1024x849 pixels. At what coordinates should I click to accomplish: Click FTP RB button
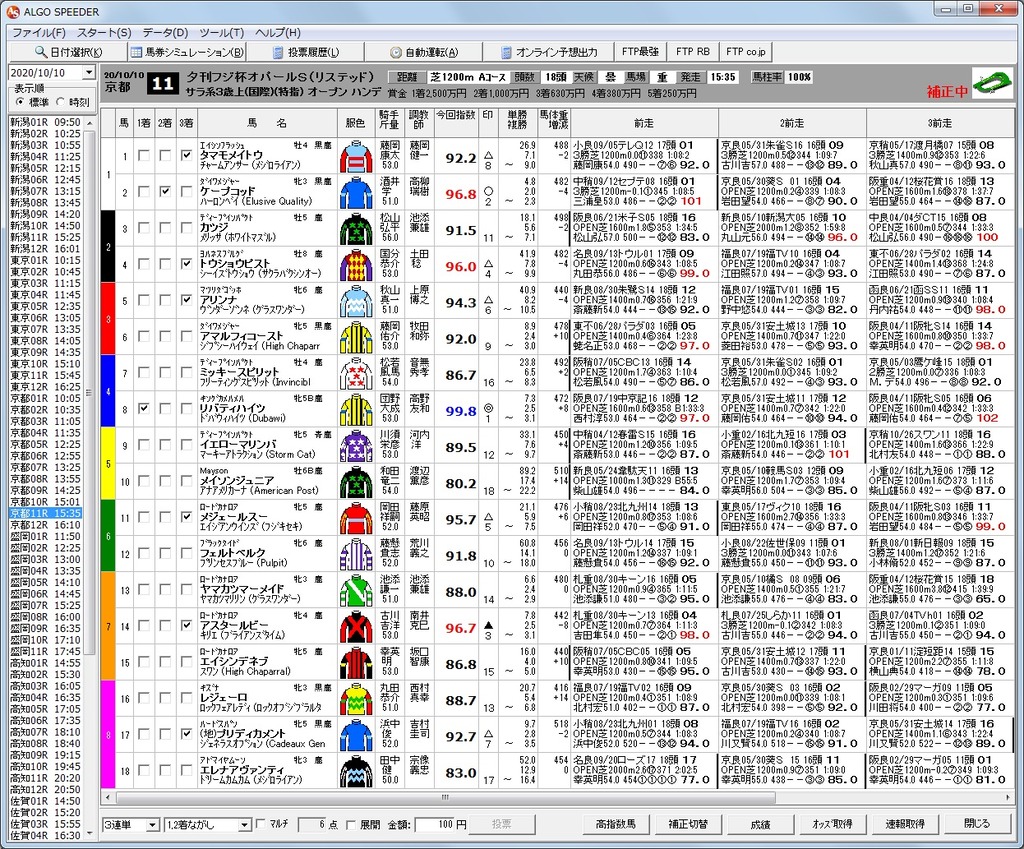tap(692, 52)
